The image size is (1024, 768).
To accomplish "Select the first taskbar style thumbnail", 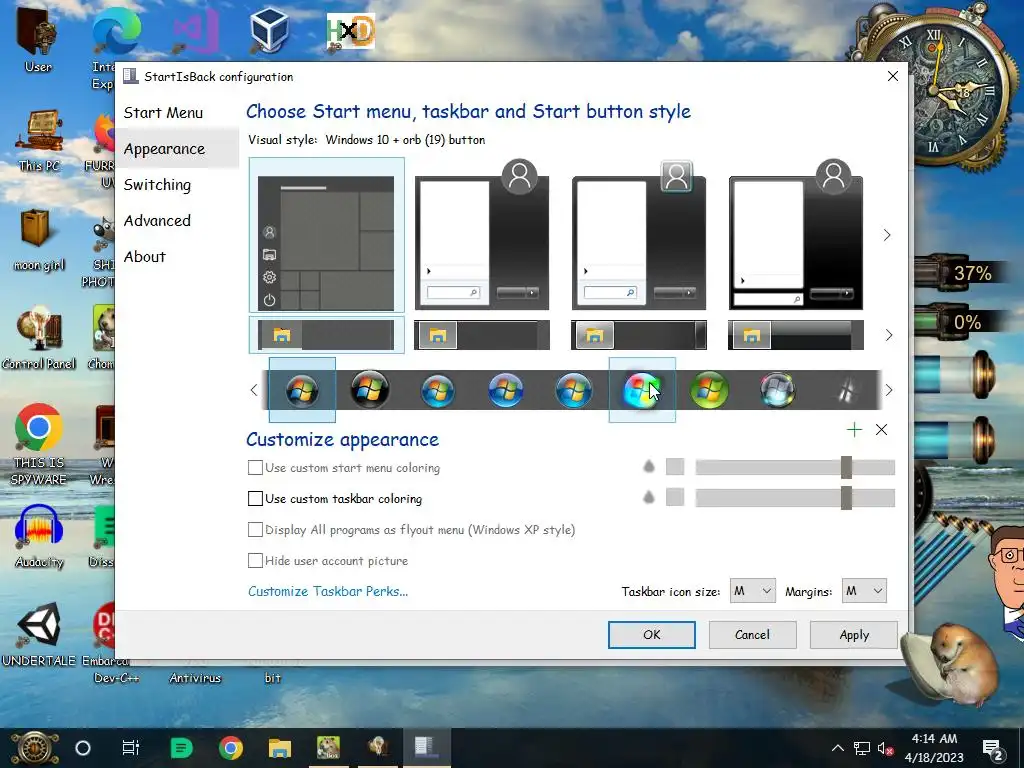I will pyautogui.click(x=327, y=335).
